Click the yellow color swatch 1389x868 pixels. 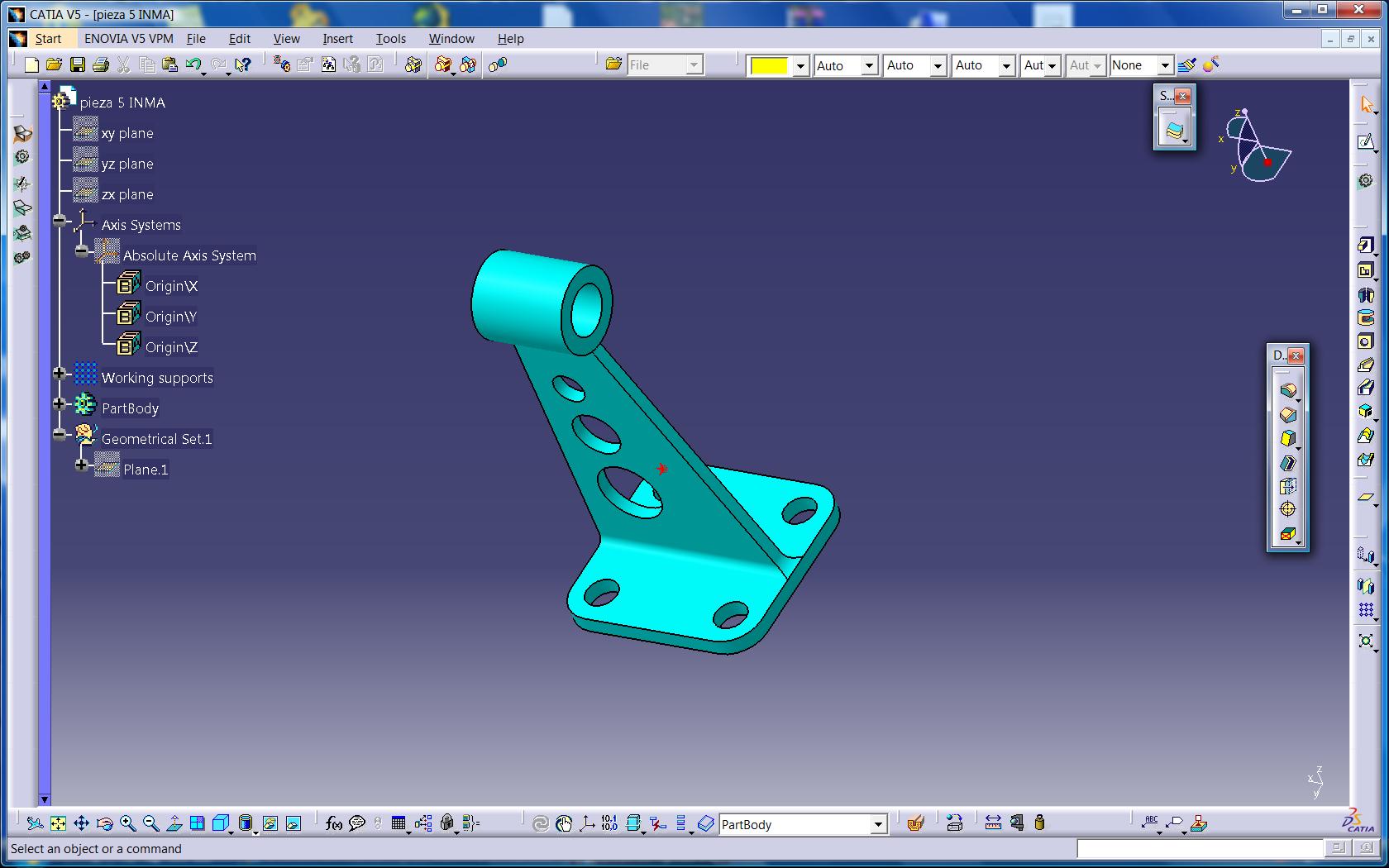[x=769, y=65]
